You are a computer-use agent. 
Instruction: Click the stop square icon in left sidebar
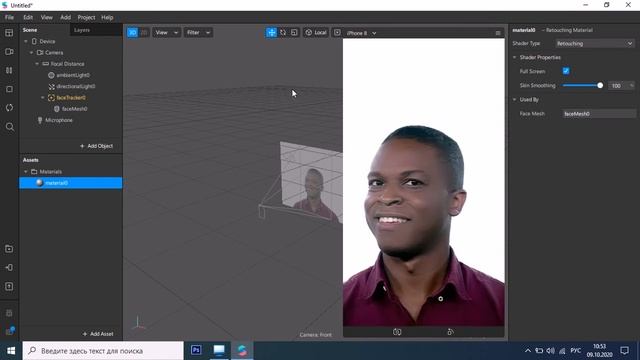point(9,89)
